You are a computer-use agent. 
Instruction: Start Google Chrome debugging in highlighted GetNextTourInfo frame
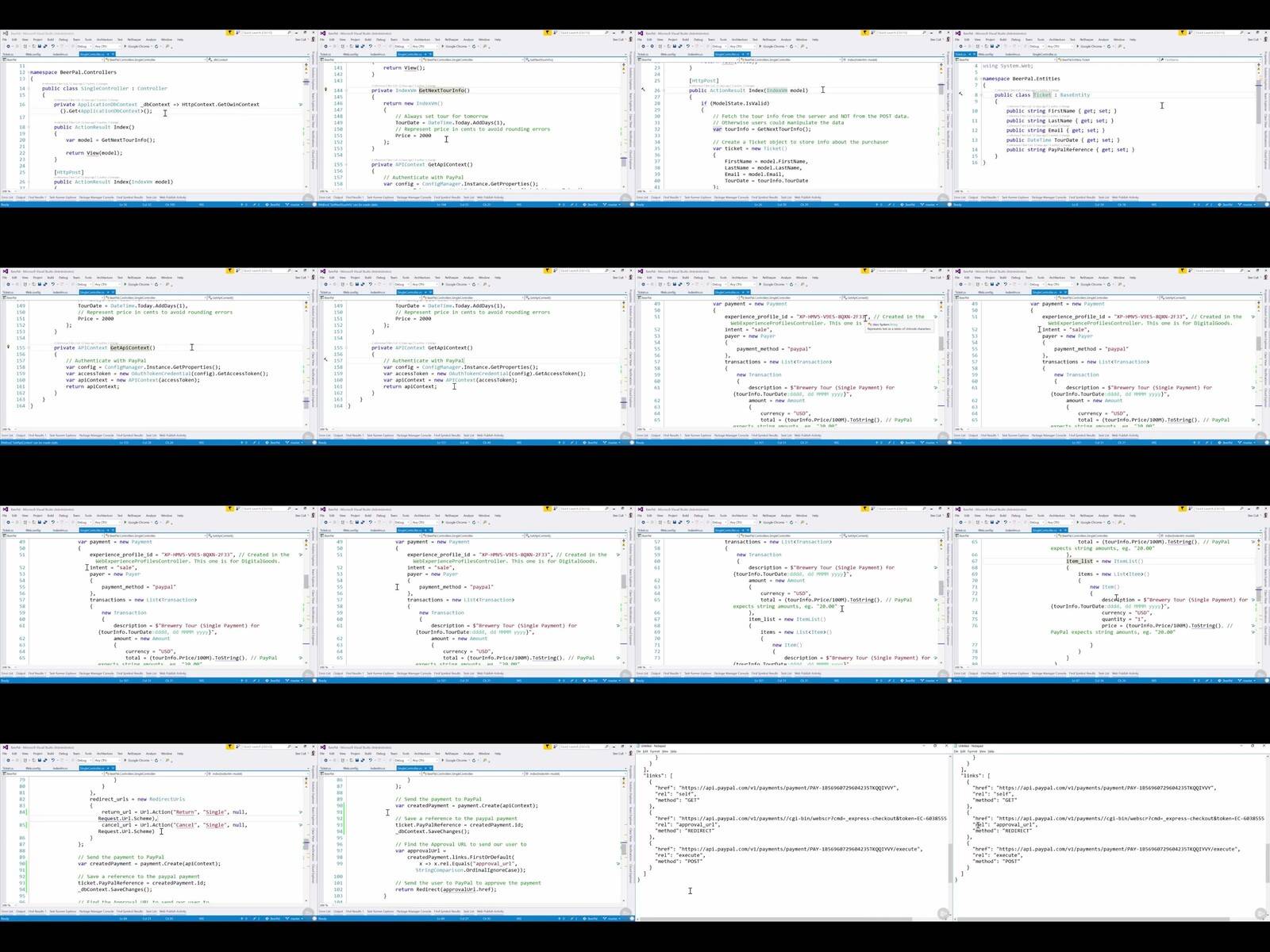(455, 46)
